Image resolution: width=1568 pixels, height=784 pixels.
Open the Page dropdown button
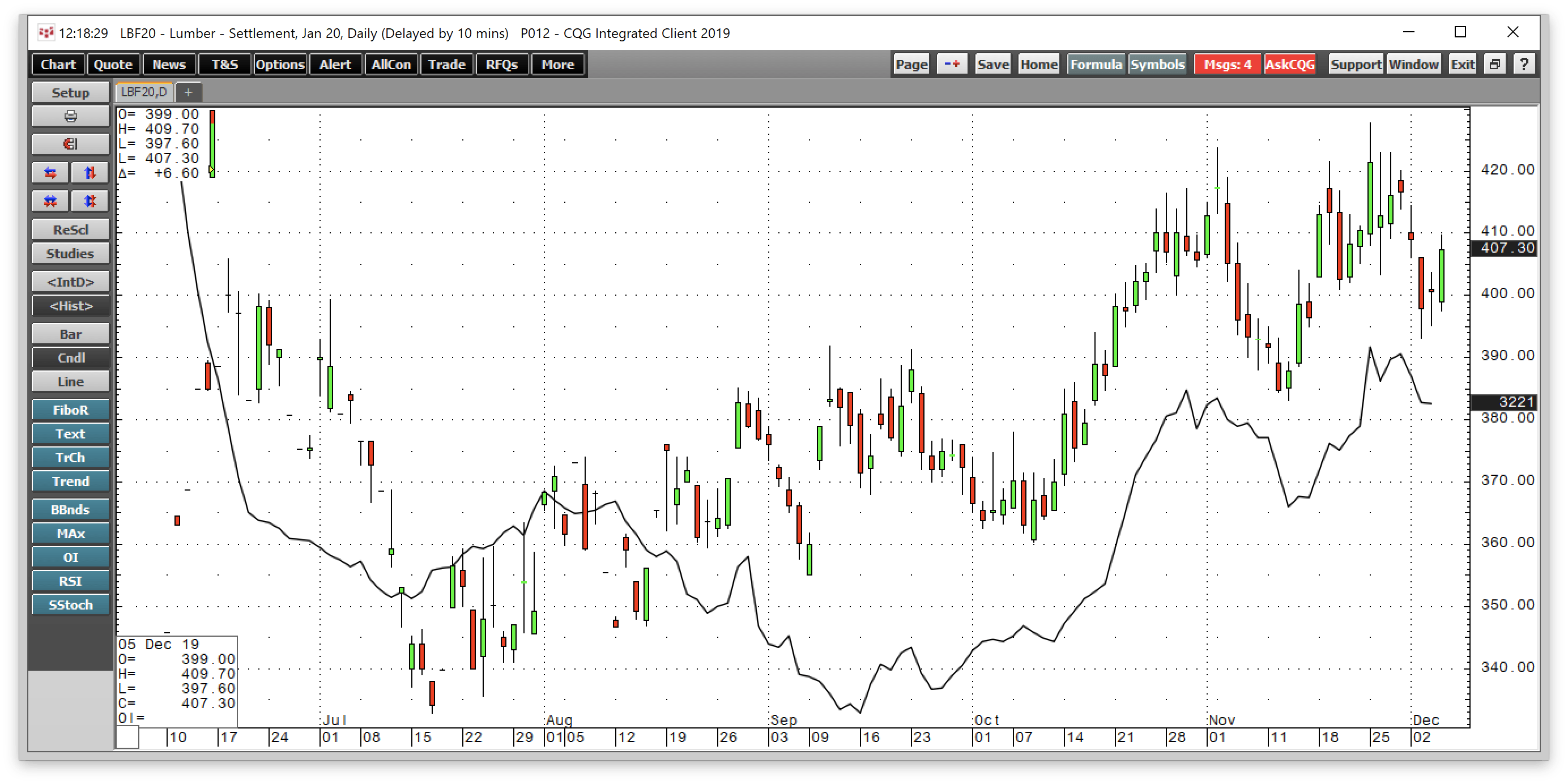point(911,65)
